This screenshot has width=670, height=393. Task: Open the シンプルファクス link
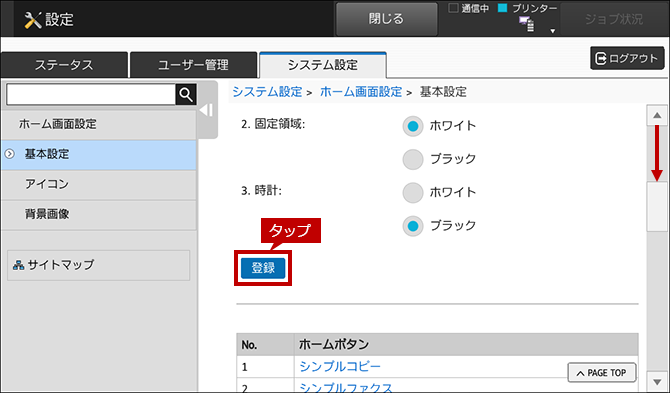[x=346, y=387]
